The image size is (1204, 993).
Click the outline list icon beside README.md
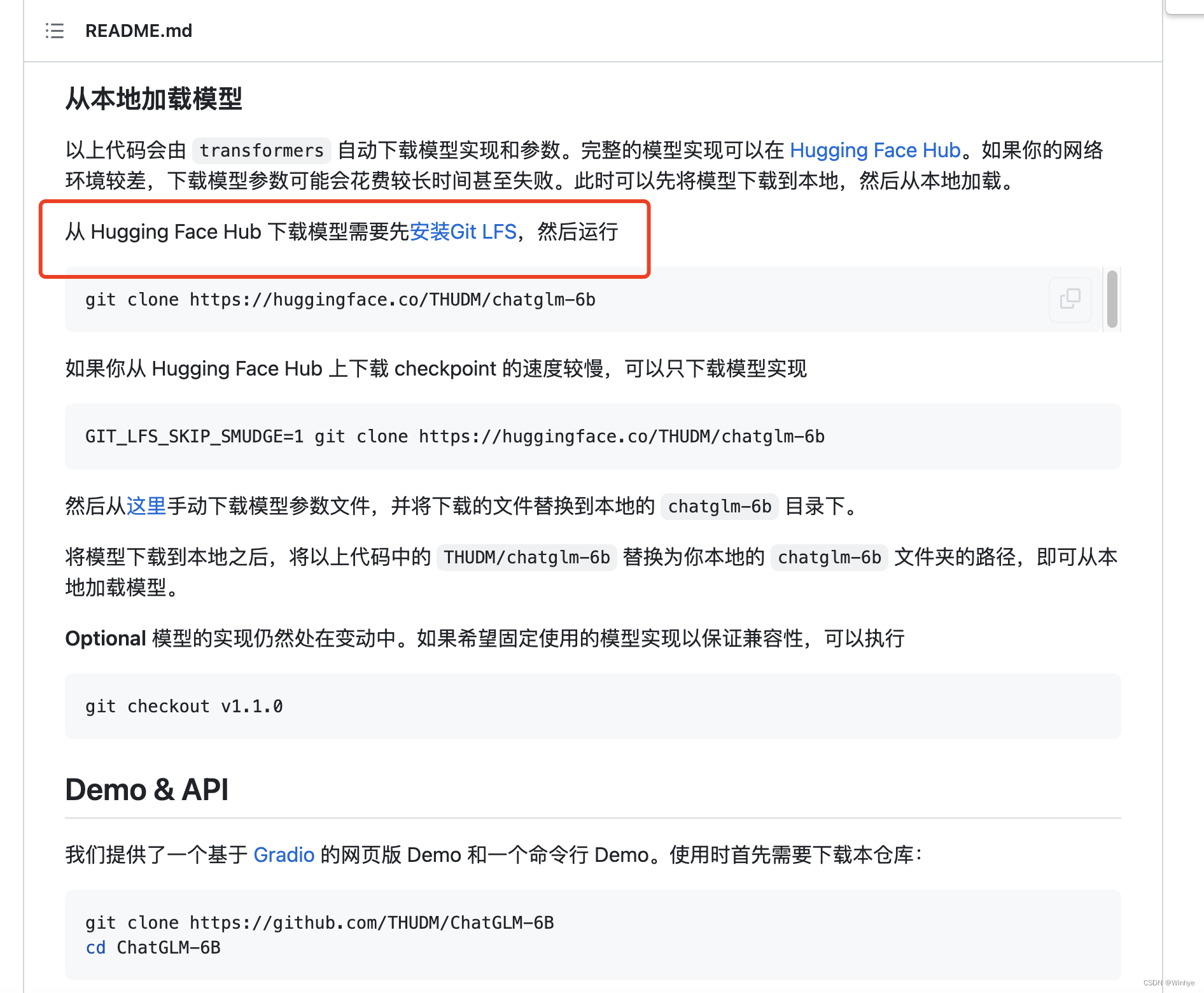[x=54, y=31]
